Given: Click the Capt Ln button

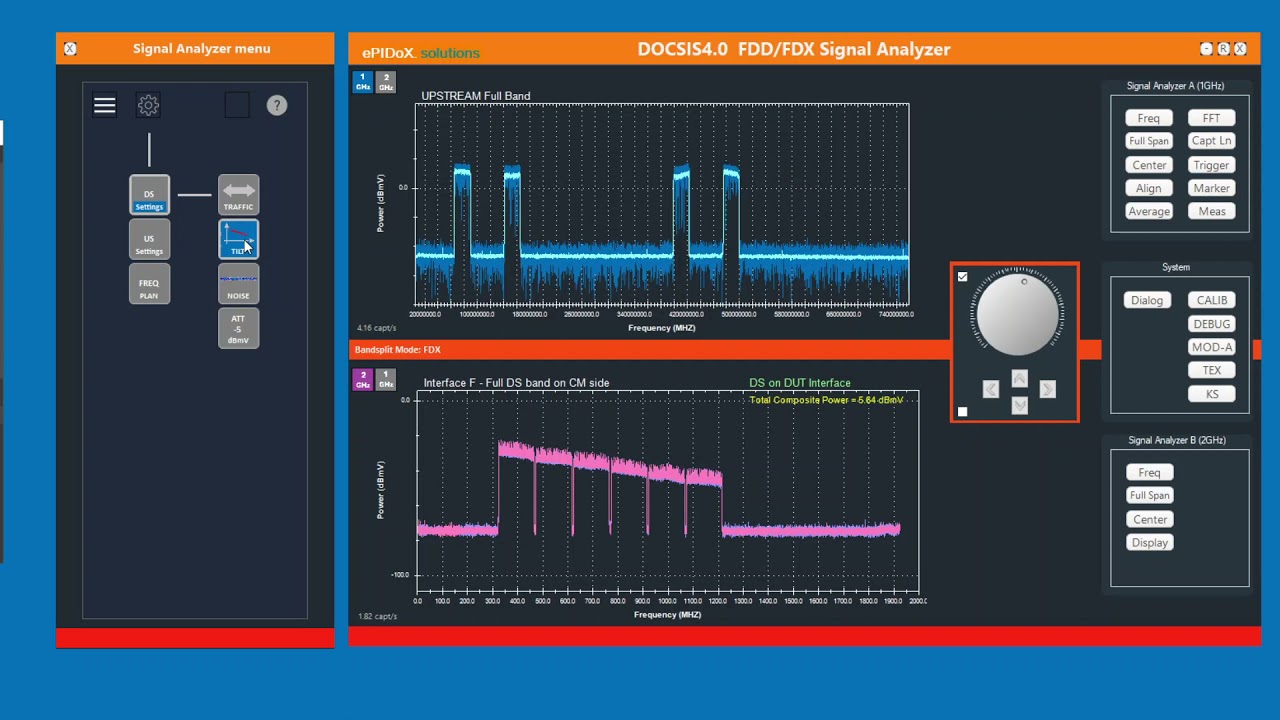Looking at the screenshot, I should pos(1211,141).
